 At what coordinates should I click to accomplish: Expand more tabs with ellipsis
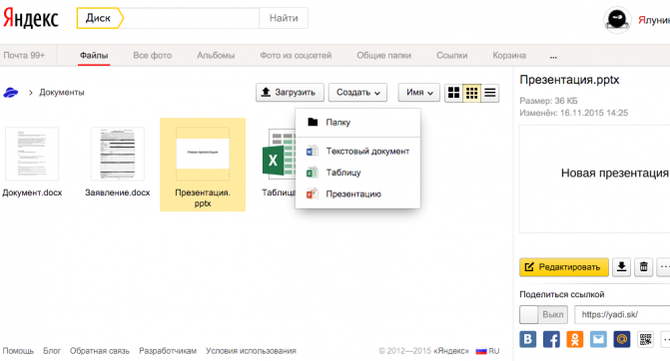coord(553,56)
